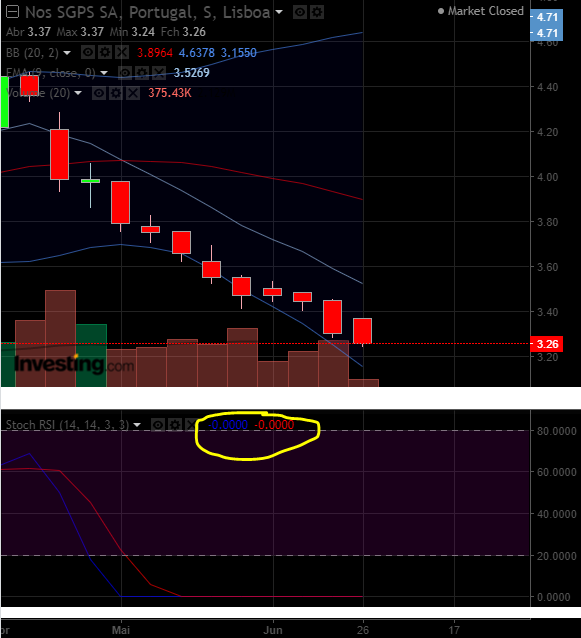
Task: Click the Volume value 375.43K
Action: pos(170,93)
